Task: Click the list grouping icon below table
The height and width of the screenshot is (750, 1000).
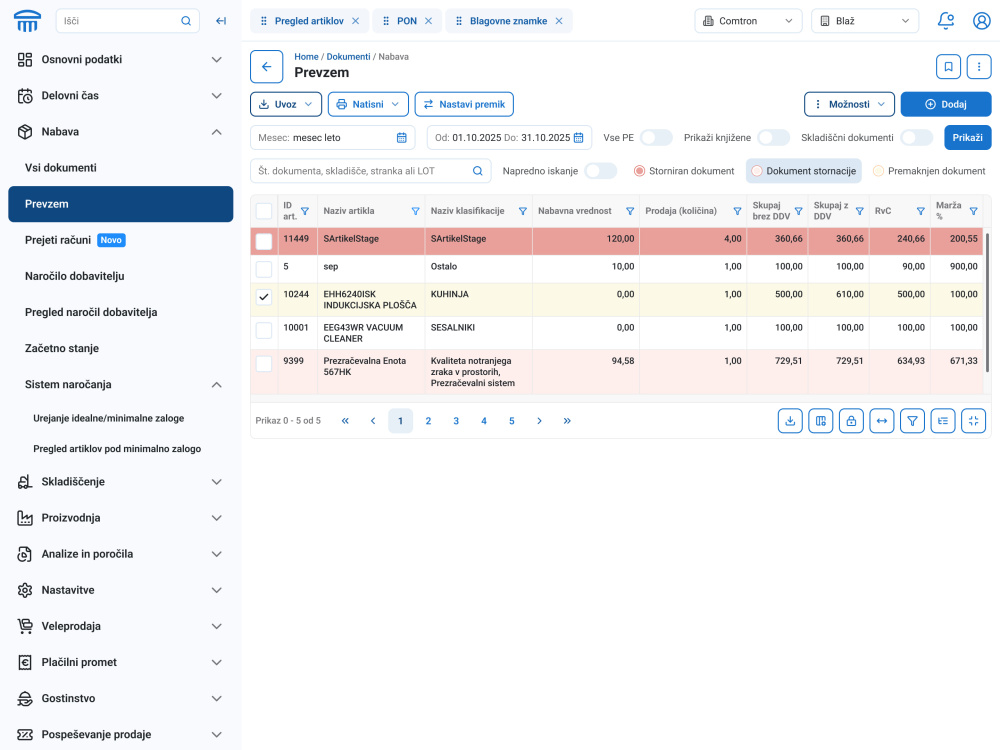Action: click(x=943, y=421)
